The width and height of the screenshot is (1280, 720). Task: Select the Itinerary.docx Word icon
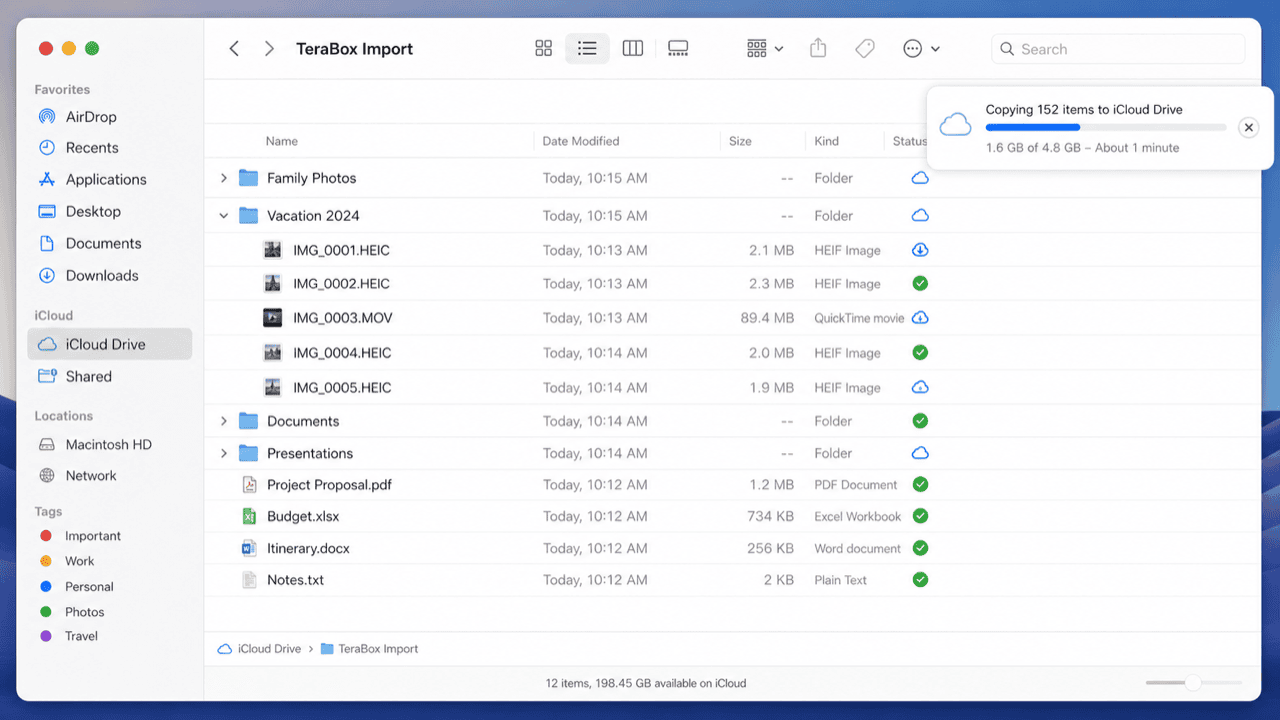(x=249, y=548)
